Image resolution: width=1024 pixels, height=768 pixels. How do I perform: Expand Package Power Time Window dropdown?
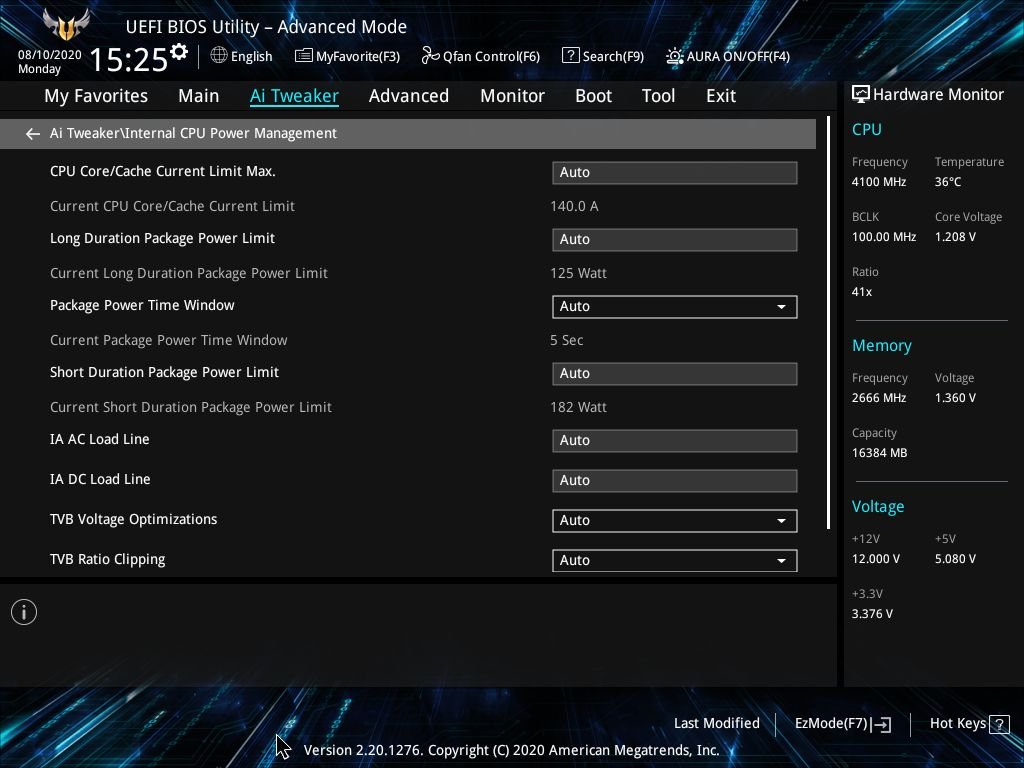point(675,307)
